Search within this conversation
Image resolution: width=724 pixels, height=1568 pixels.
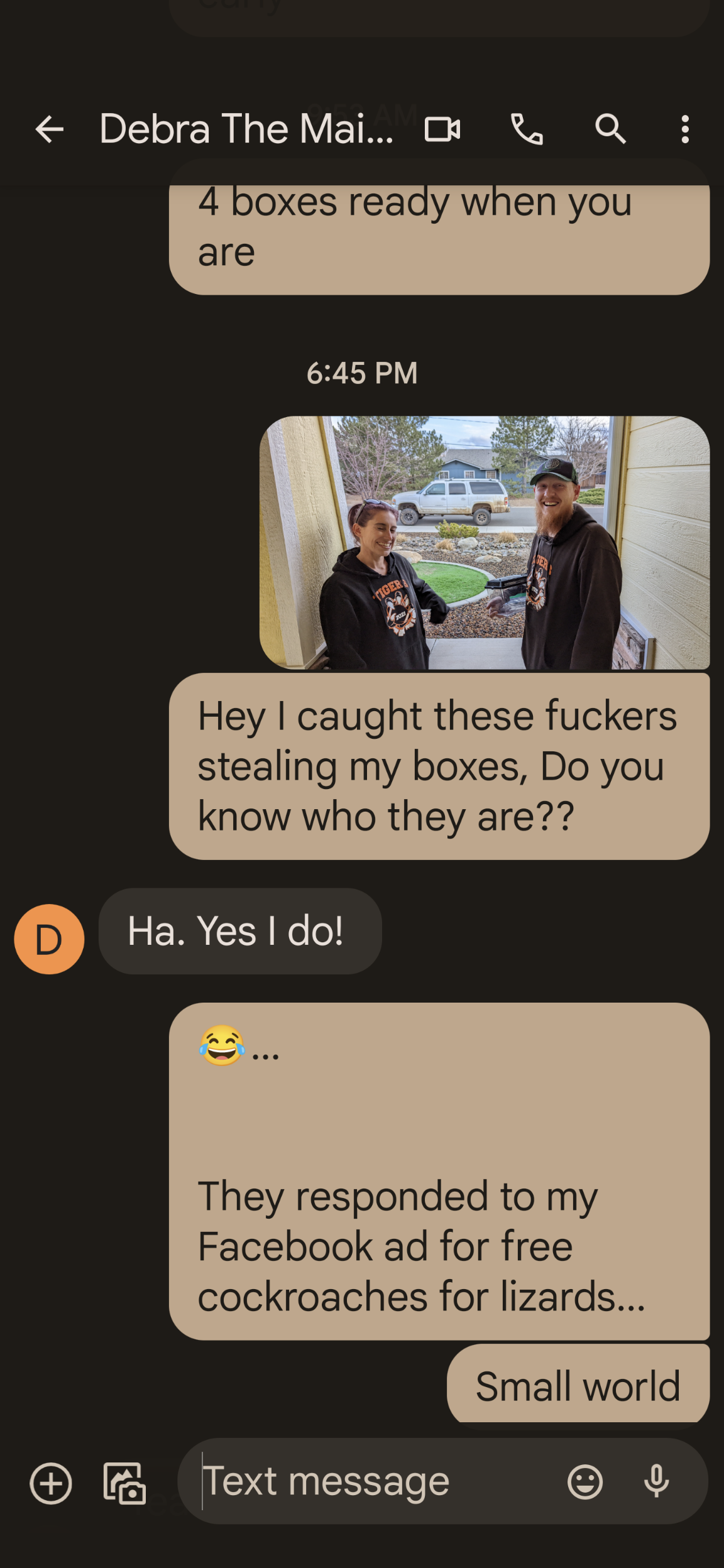point(610,129)
